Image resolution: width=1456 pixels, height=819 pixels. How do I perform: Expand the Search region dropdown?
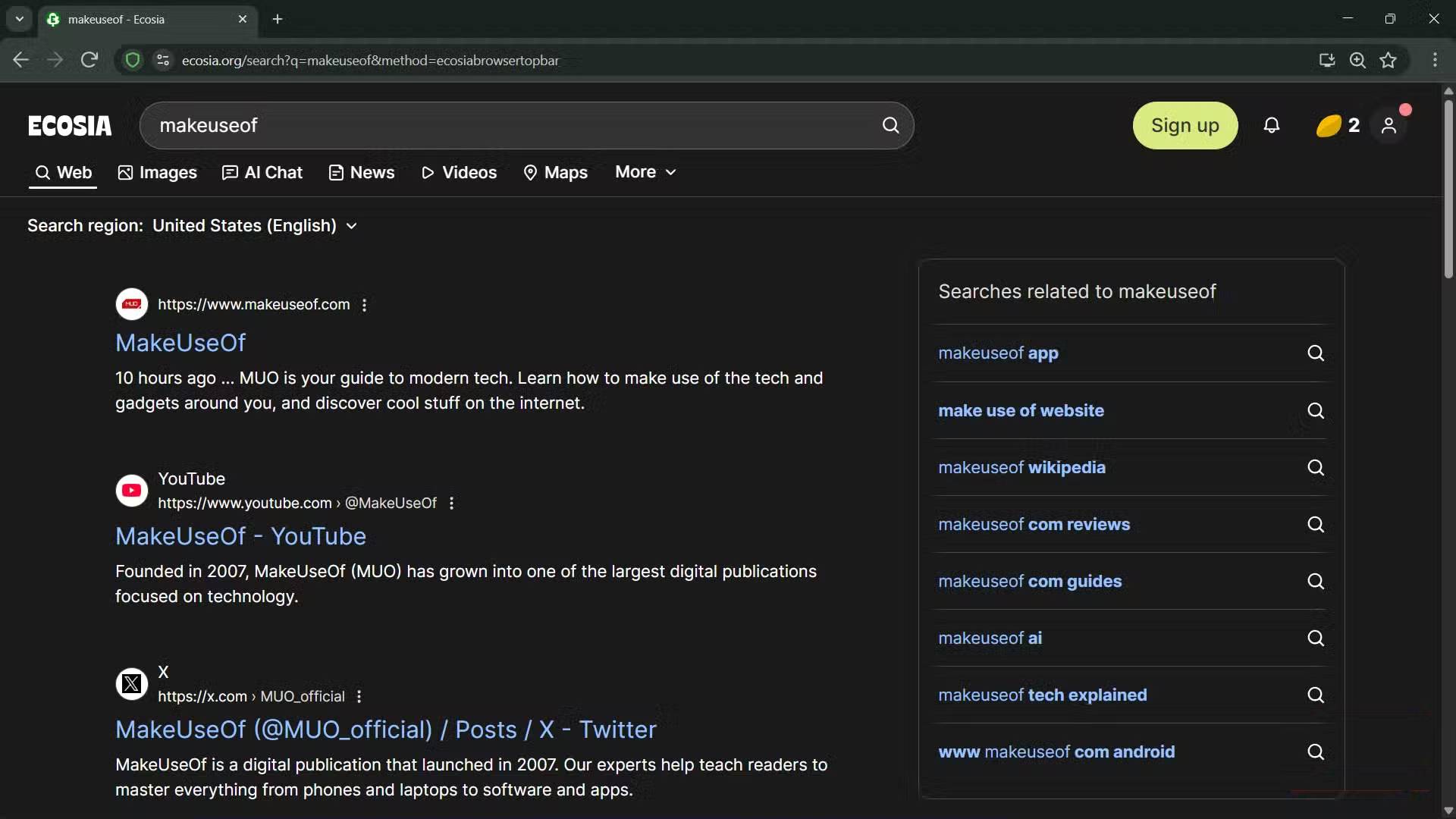tap(255, 226)
